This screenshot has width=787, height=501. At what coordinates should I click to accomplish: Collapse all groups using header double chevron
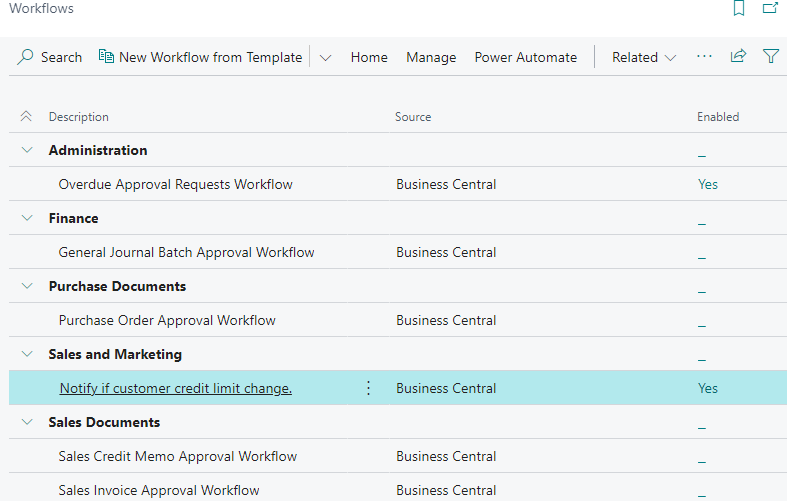[26, 117]
